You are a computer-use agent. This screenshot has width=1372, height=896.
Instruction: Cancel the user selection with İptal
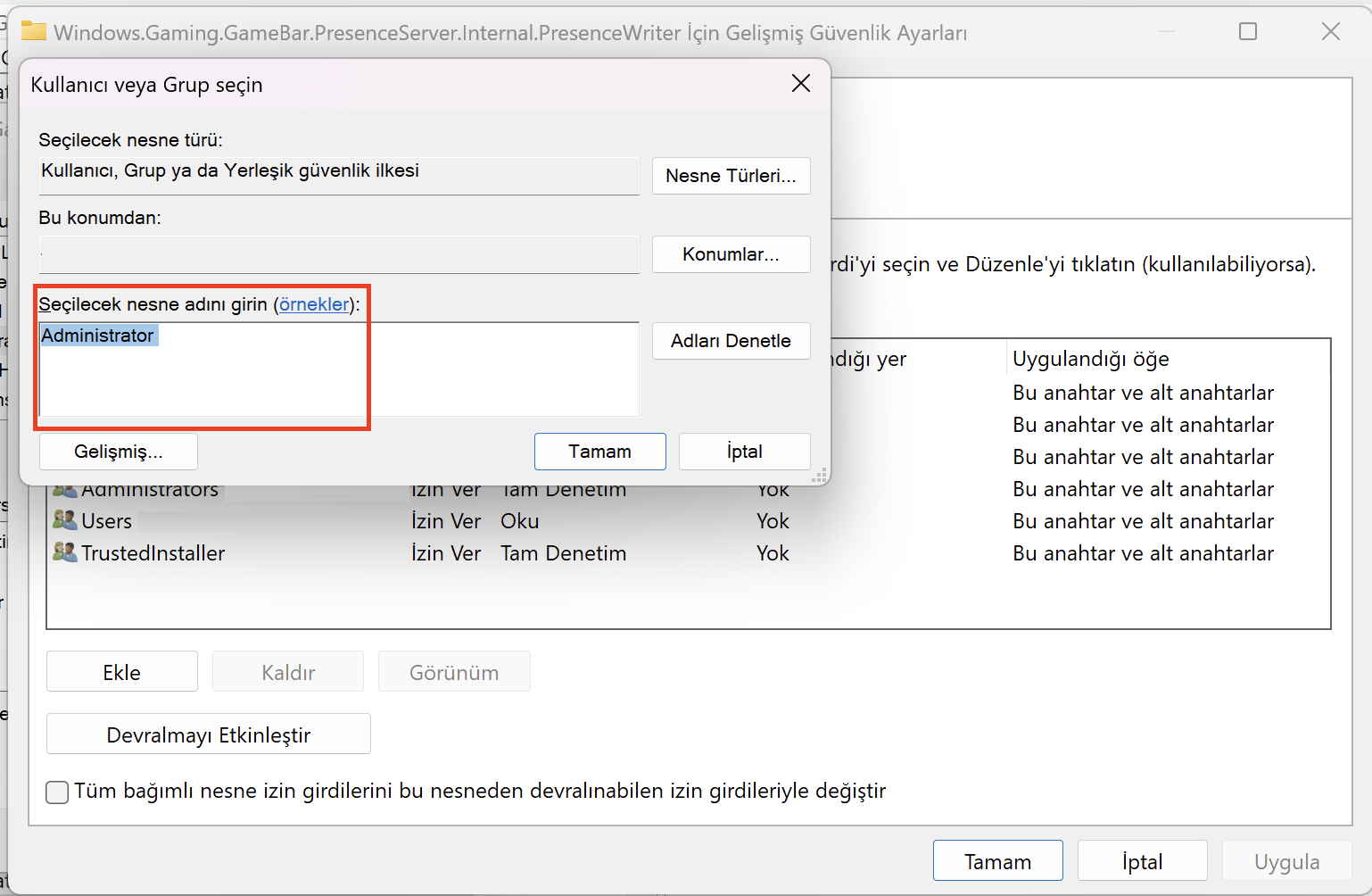pos(744,452)
